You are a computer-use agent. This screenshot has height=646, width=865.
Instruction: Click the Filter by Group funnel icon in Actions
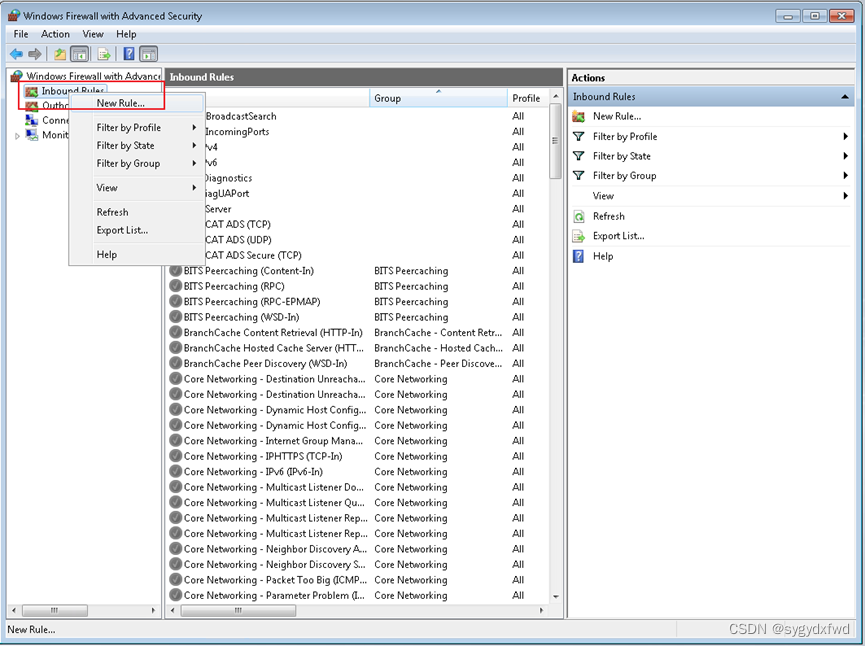click(578, 175)
